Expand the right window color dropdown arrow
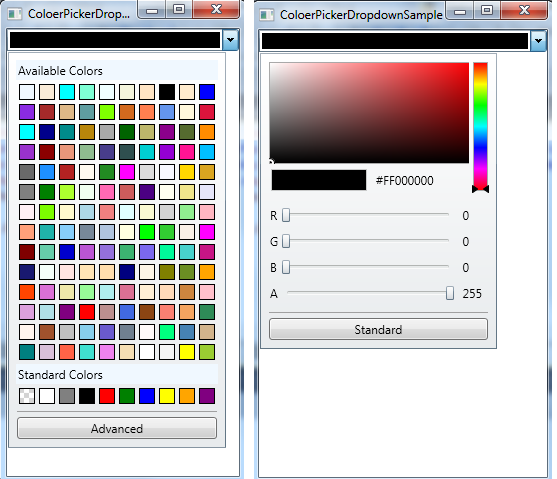 pos(538,41)
